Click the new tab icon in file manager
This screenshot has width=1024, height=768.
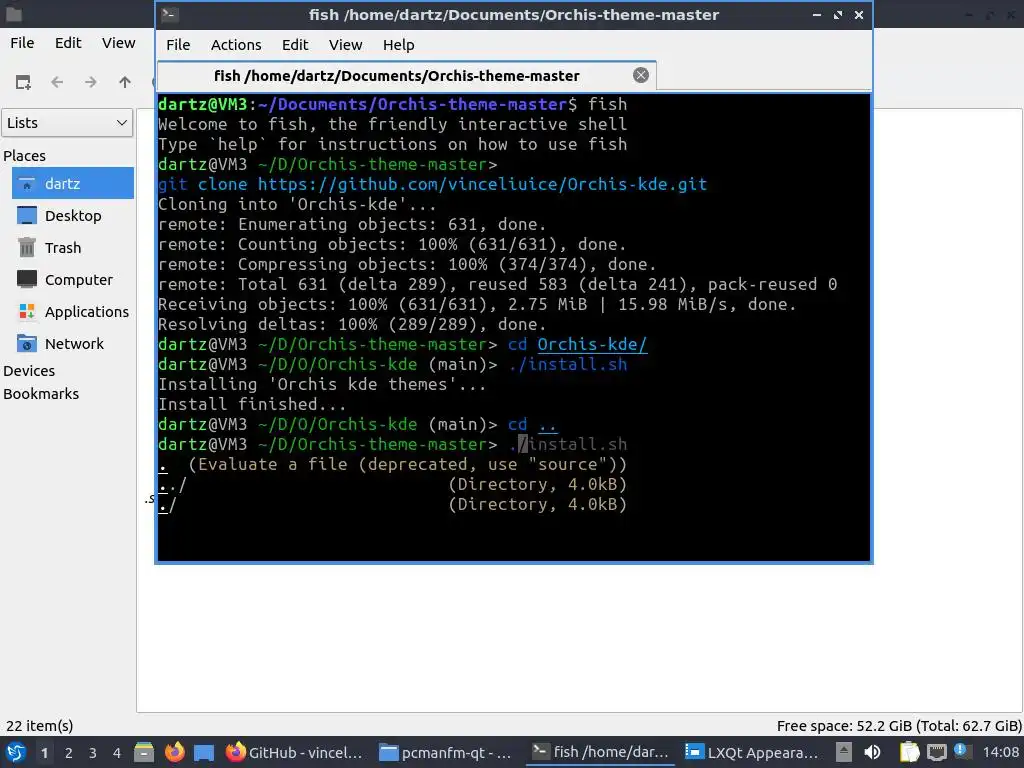pyautogui.click(x=24, y=82)
